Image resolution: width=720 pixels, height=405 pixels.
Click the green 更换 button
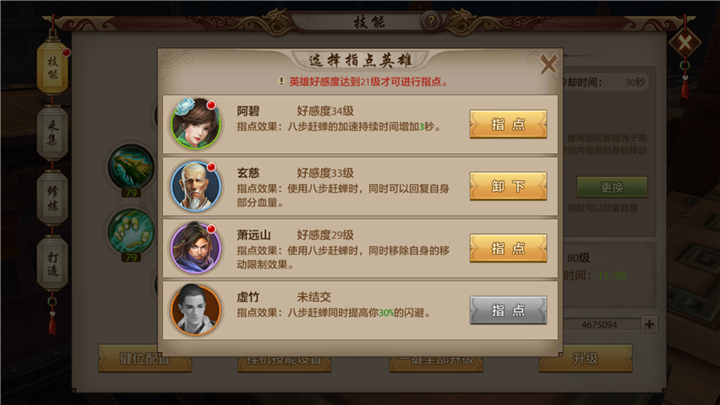(x=612, y=187)
